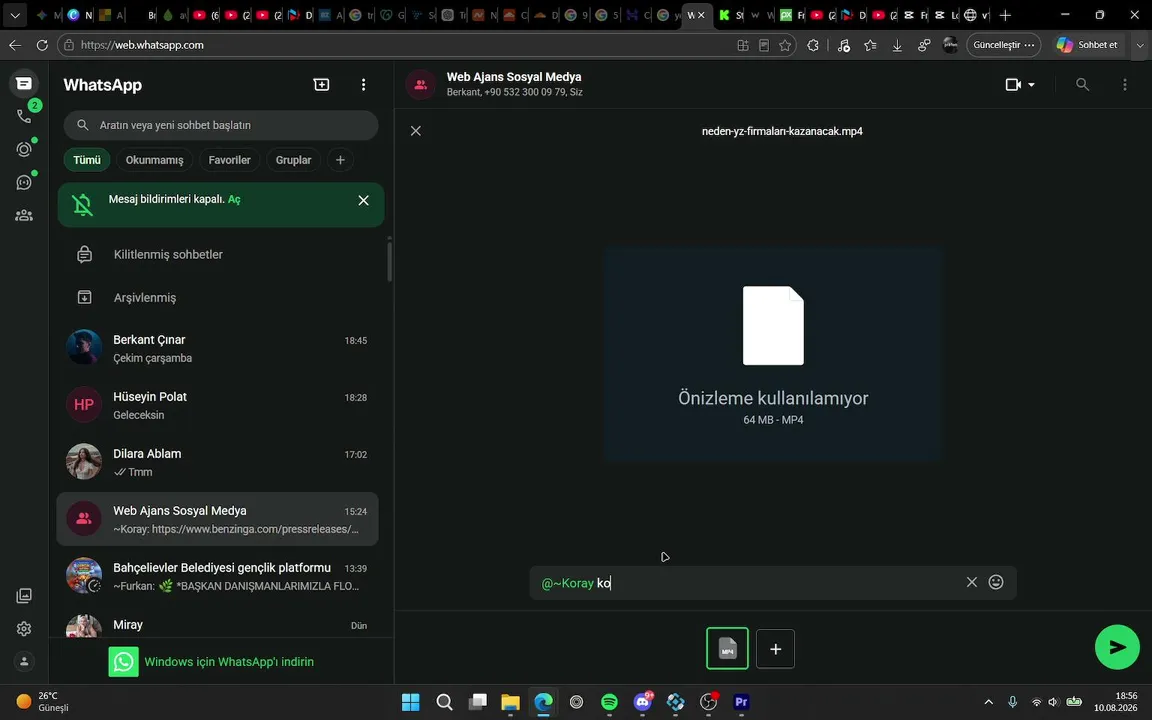Select the Okunmamış filter tab
The image size is (1152, 720).
[x=154, y=159]
